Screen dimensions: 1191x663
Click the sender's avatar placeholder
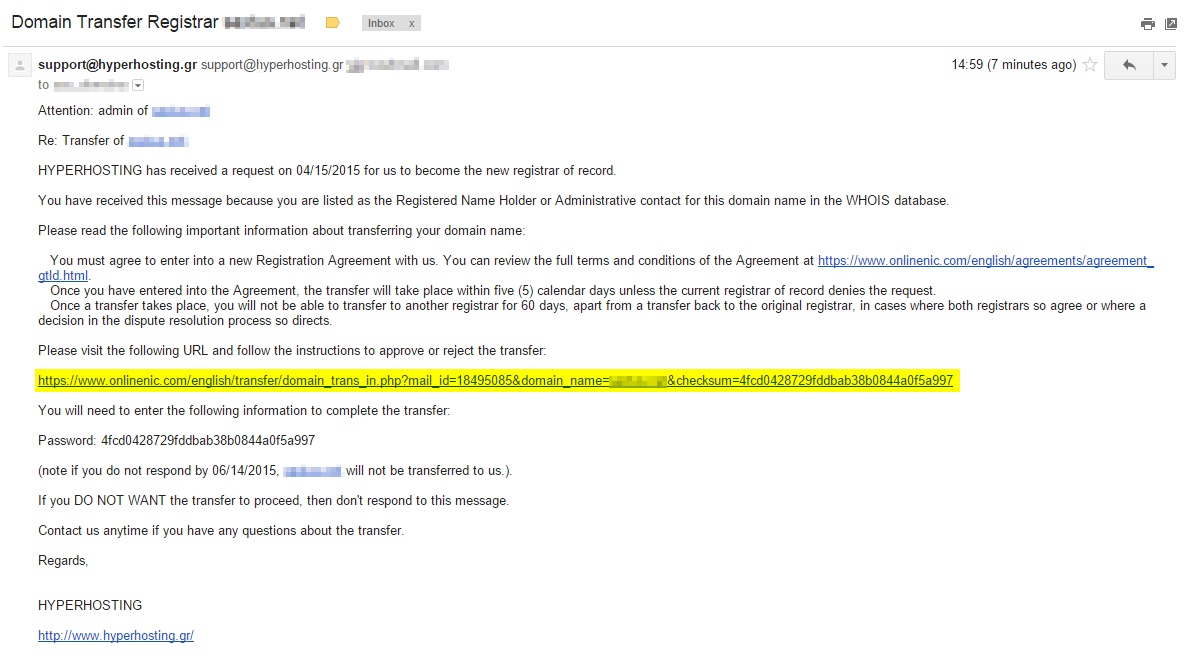pyautogui.click(x=20, y=65)
